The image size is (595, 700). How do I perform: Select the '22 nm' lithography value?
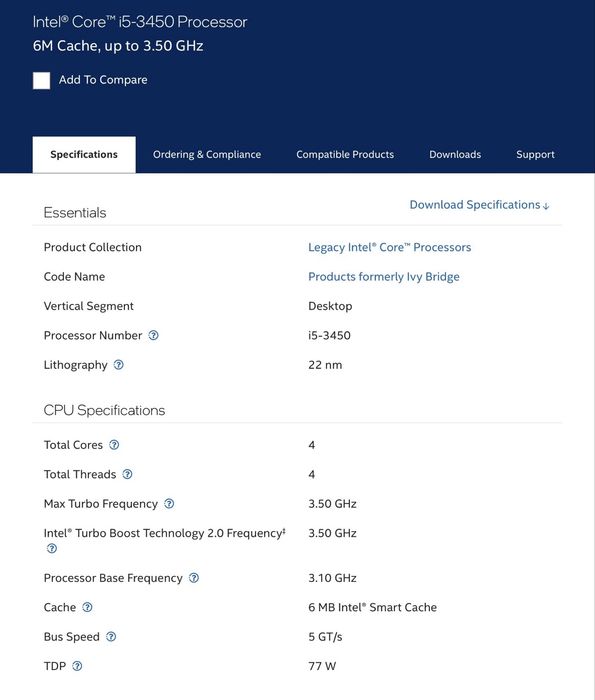325,365
